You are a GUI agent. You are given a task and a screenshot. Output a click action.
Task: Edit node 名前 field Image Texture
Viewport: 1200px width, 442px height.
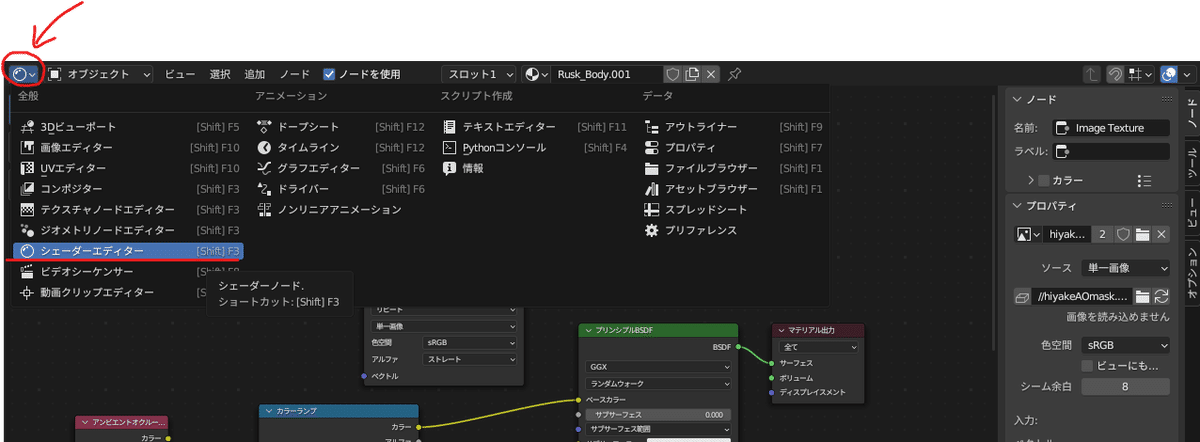tap(1111, 128)
